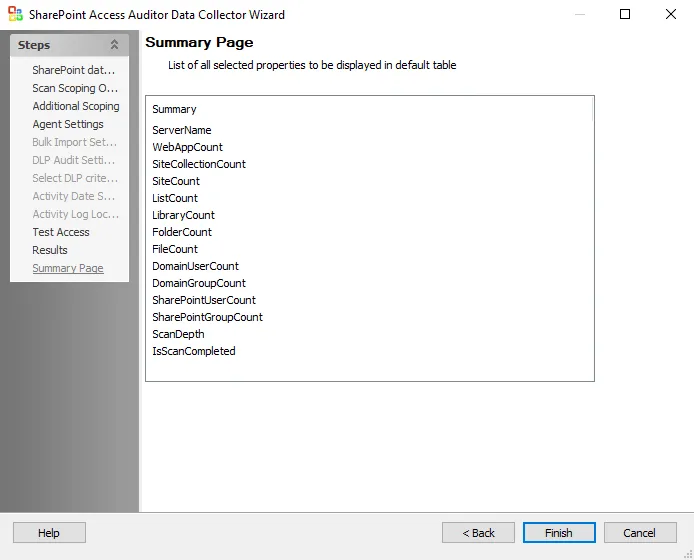694x560 pixels.
Task: Select the Results step
Action: (50, 250)
